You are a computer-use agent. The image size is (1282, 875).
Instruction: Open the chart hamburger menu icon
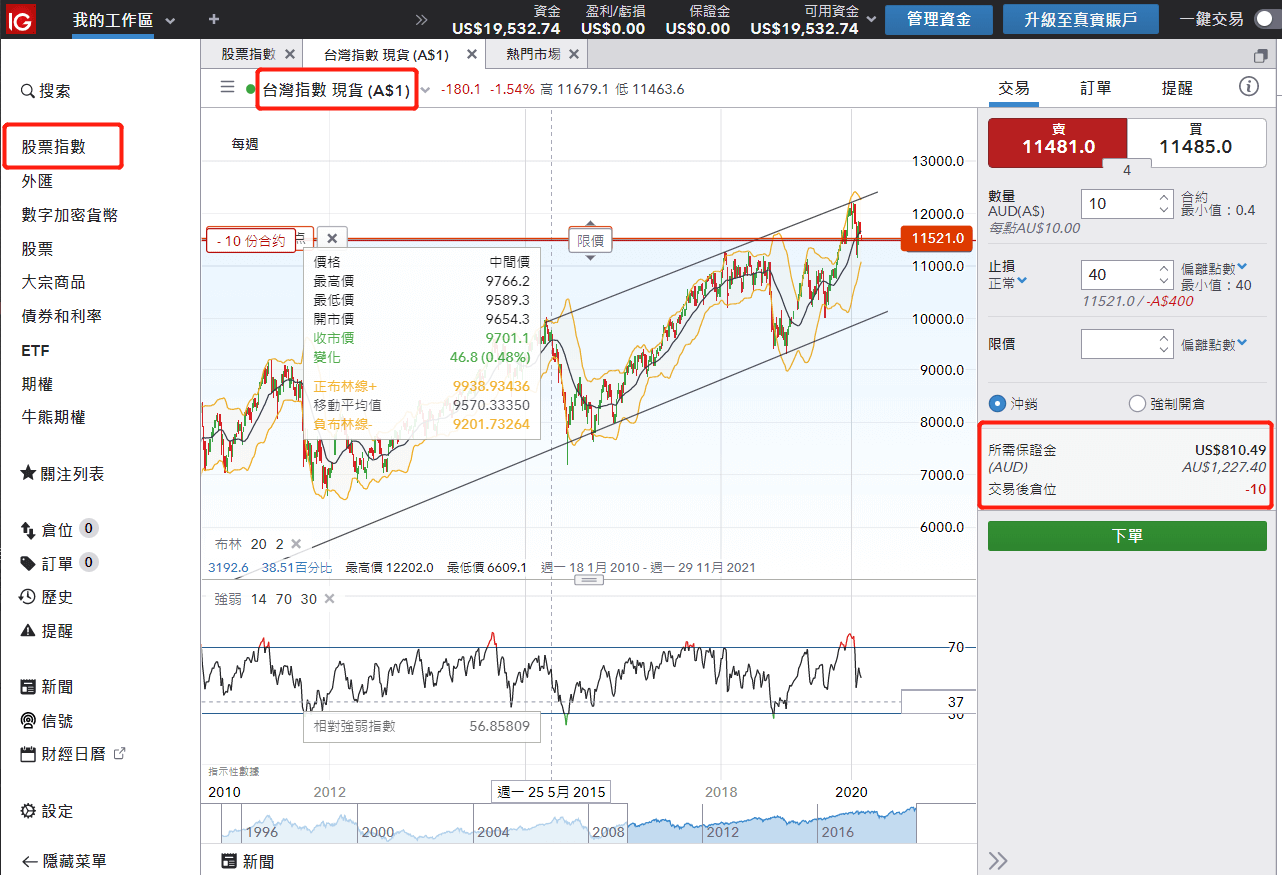227,88
